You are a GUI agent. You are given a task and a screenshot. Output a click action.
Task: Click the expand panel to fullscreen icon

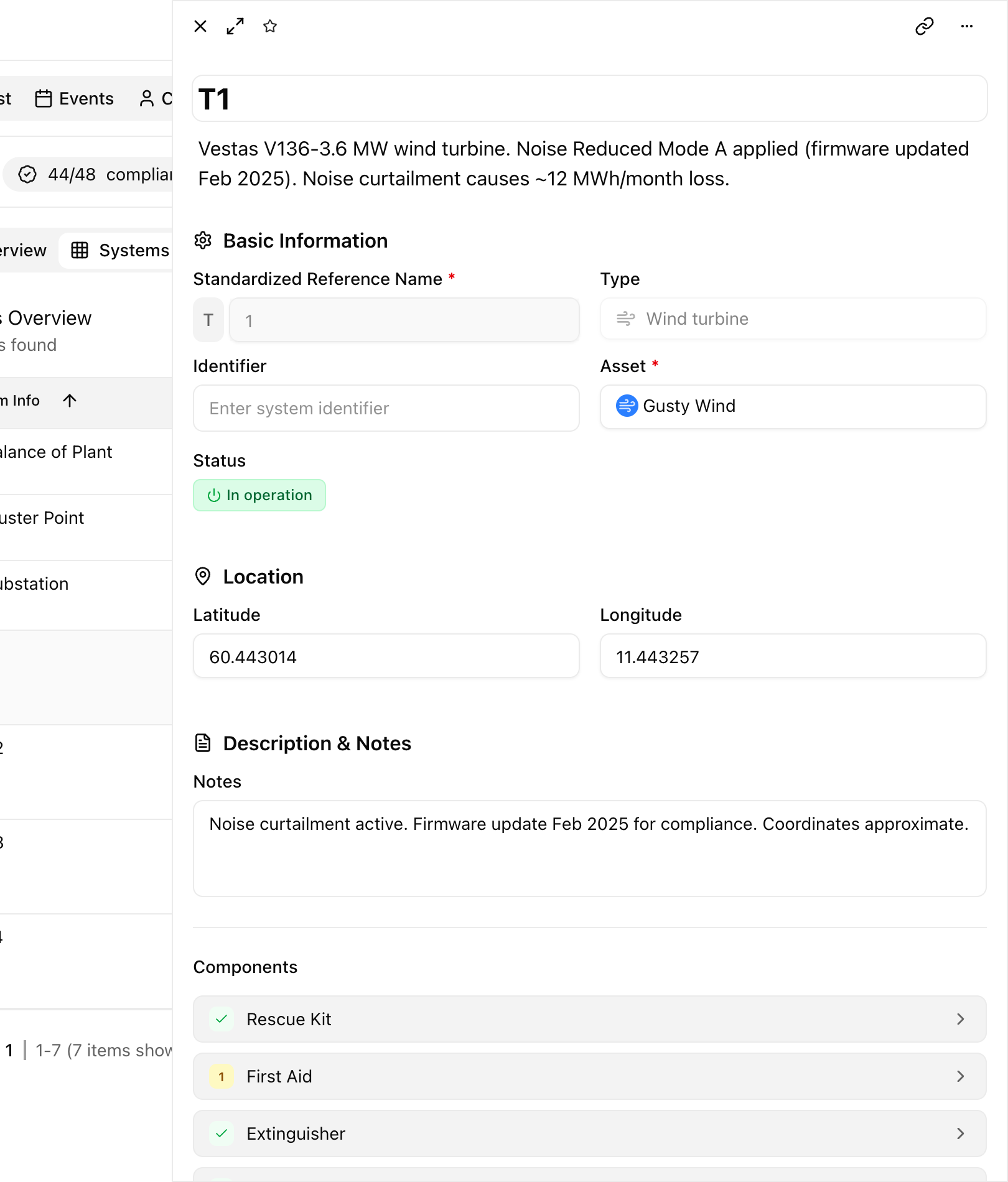click(235, 26)
